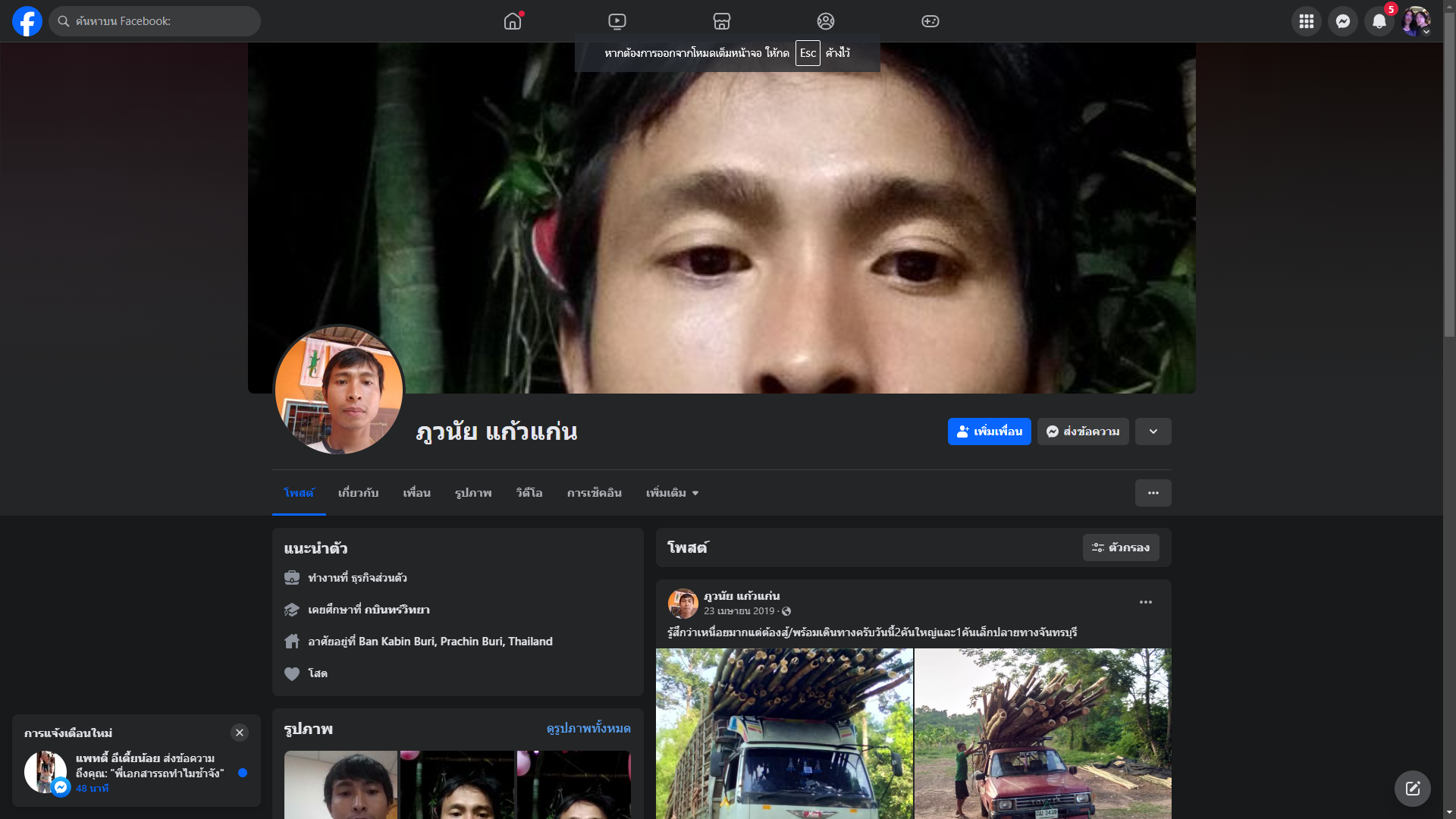Screen dimensions: 1456x819
Task: Open the nine-dot menu grid icon
Action: coord(1306,21)
